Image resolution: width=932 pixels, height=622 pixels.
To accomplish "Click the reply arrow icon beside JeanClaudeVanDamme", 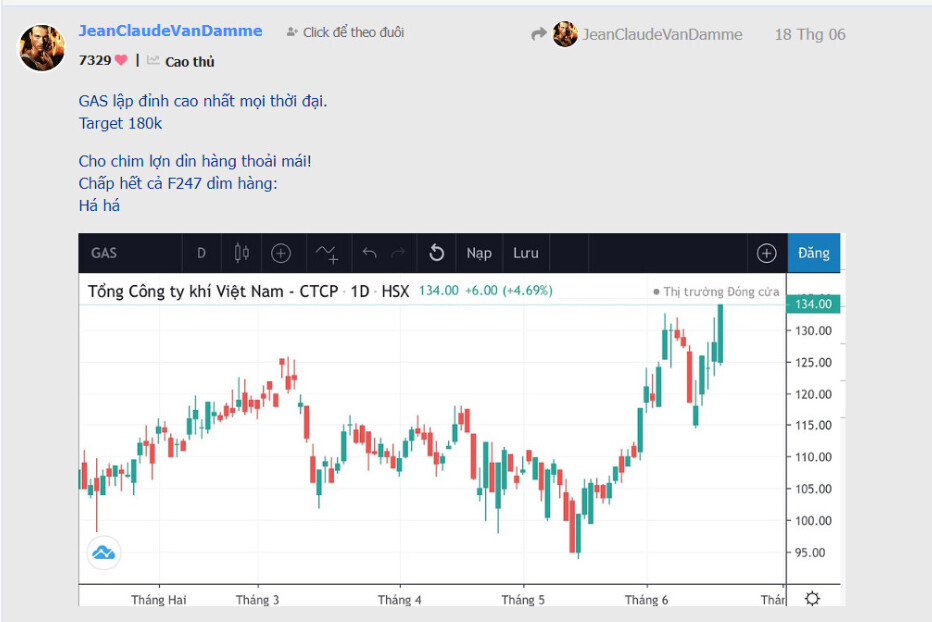I will click(x=539, y=34).
